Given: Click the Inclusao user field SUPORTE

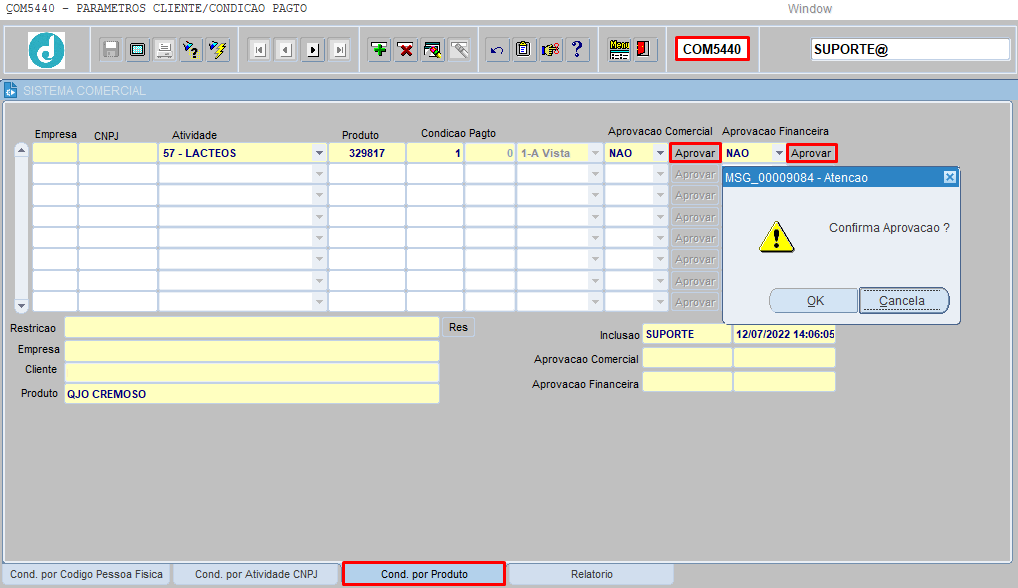Looking at the screenshot, I should pos(687,334).
